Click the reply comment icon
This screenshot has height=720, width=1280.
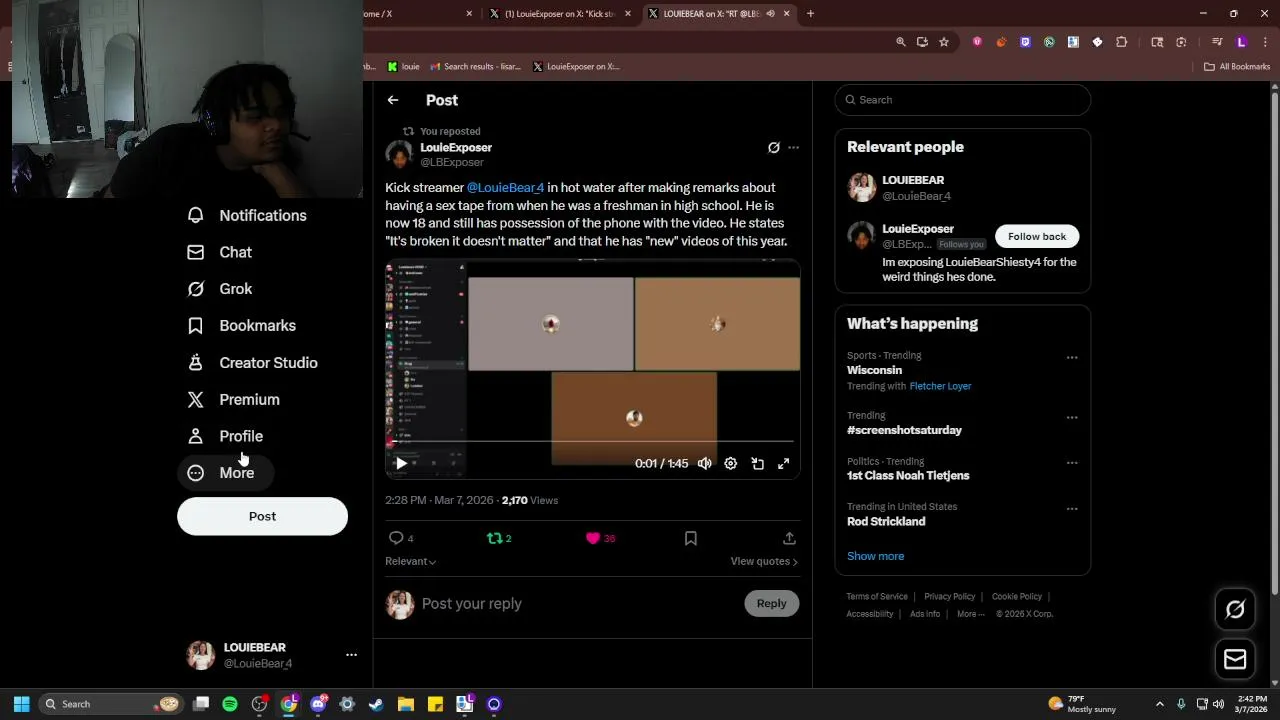pos(396,538)
